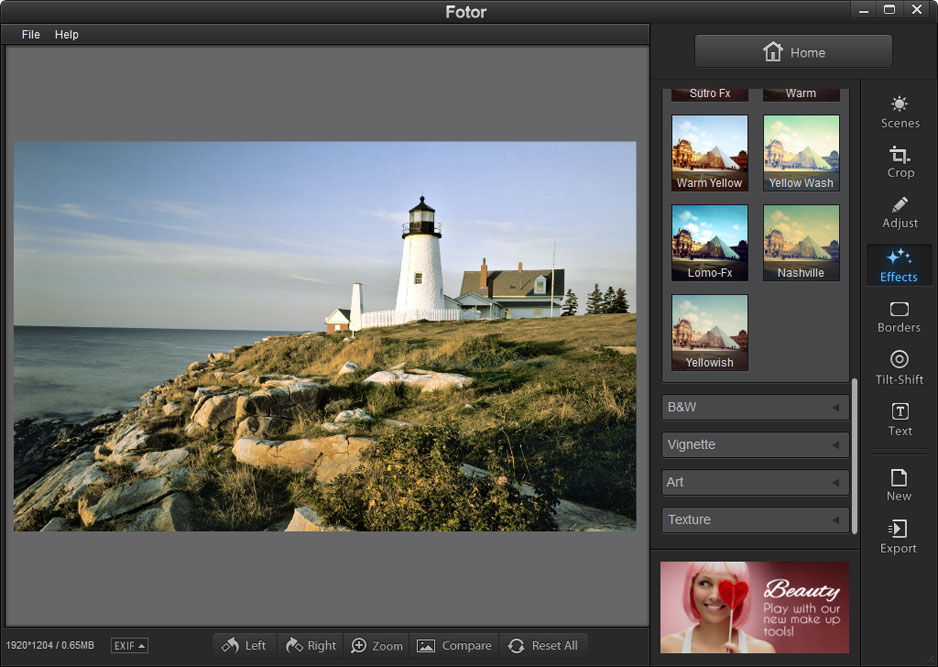Select the Scenes panel icon
938x667 pixels.
click(x=899, y=112)
